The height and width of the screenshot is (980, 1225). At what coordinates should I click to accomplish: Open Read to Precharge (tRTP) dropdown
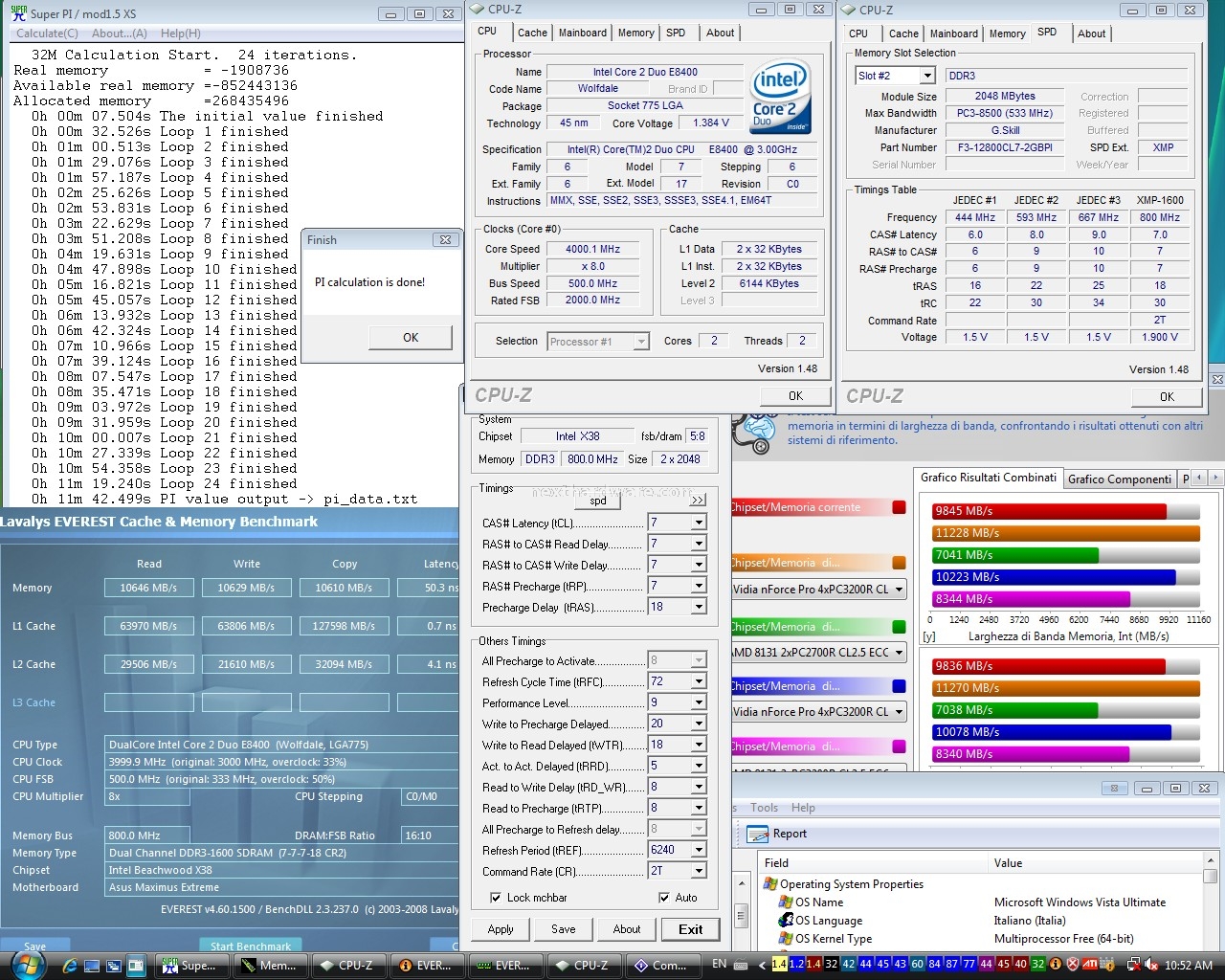pyautogui.click(x=699, y=809)
